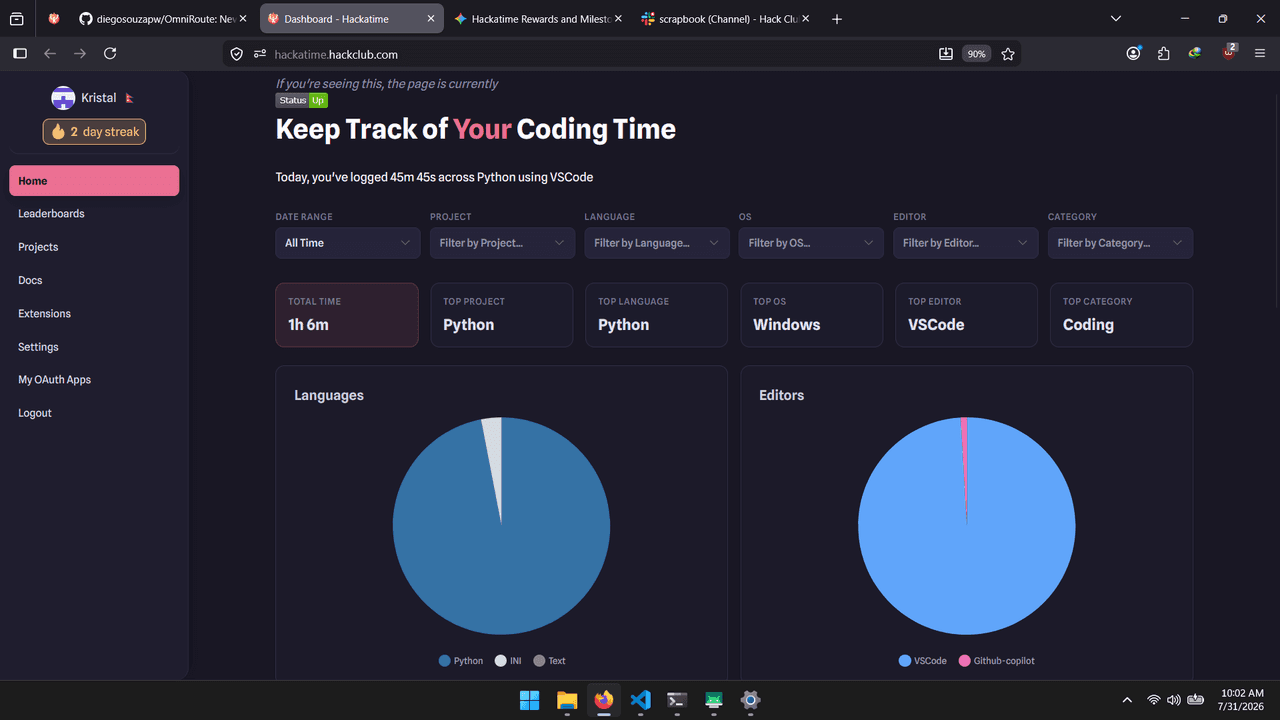This screenshot has height=720, width=1280.
Task: Click the Python legend color dot
Action: [445, 661]
